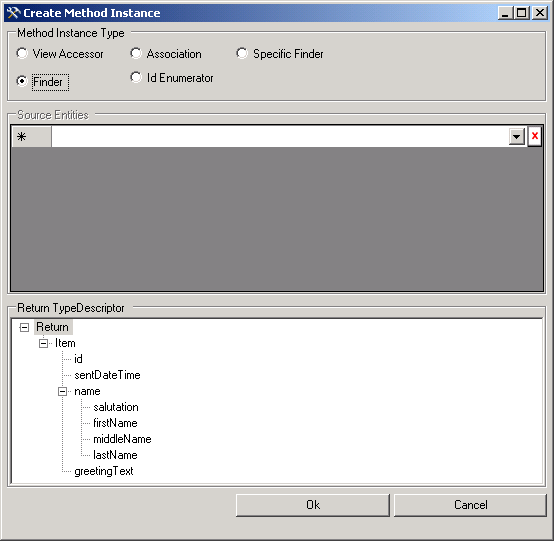Collapse the name tree node
The image size is (554, 541).
tap(63, 392)
